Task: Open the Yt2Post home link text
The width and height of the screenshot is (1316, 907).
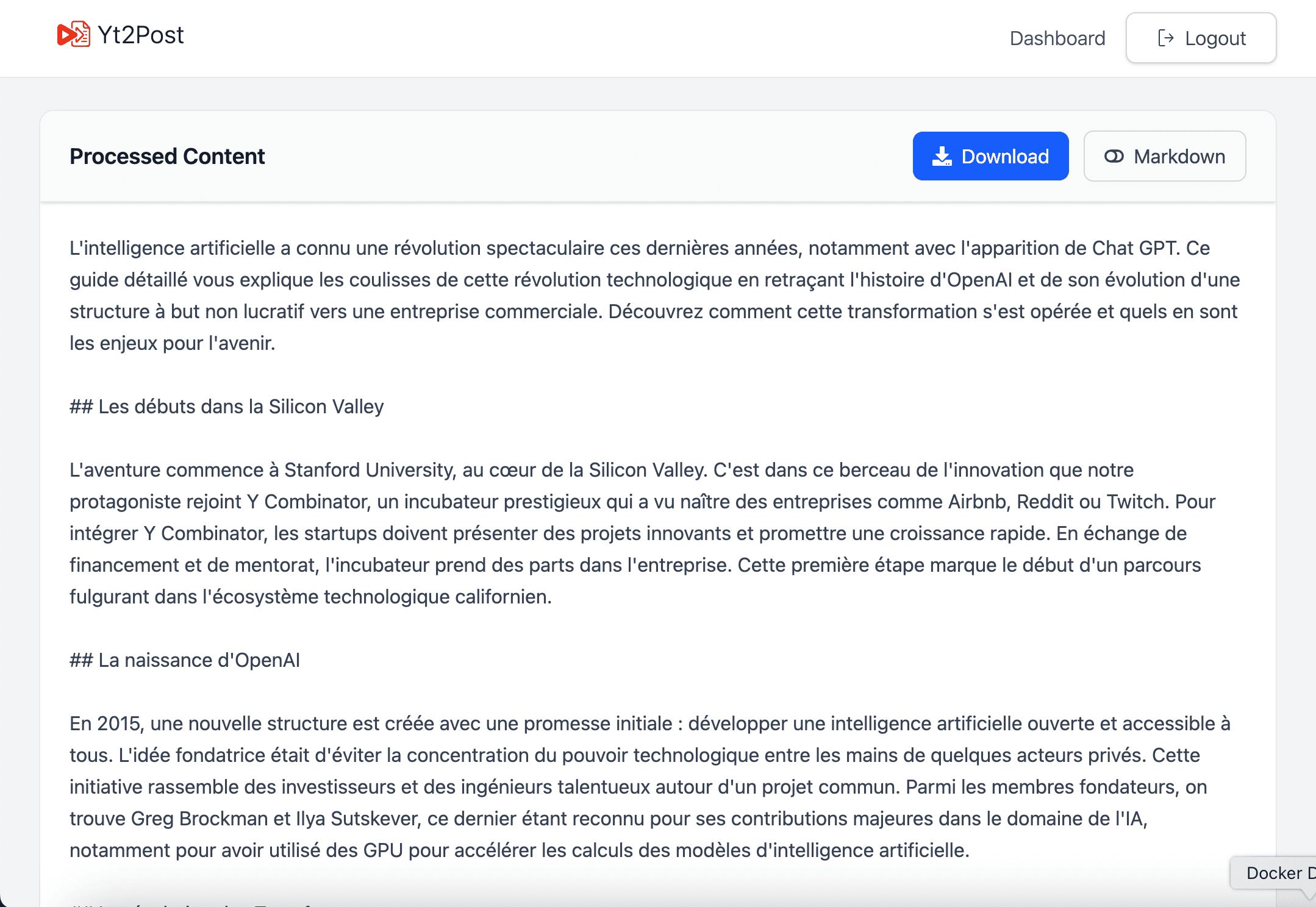Action: coord(140,35)
